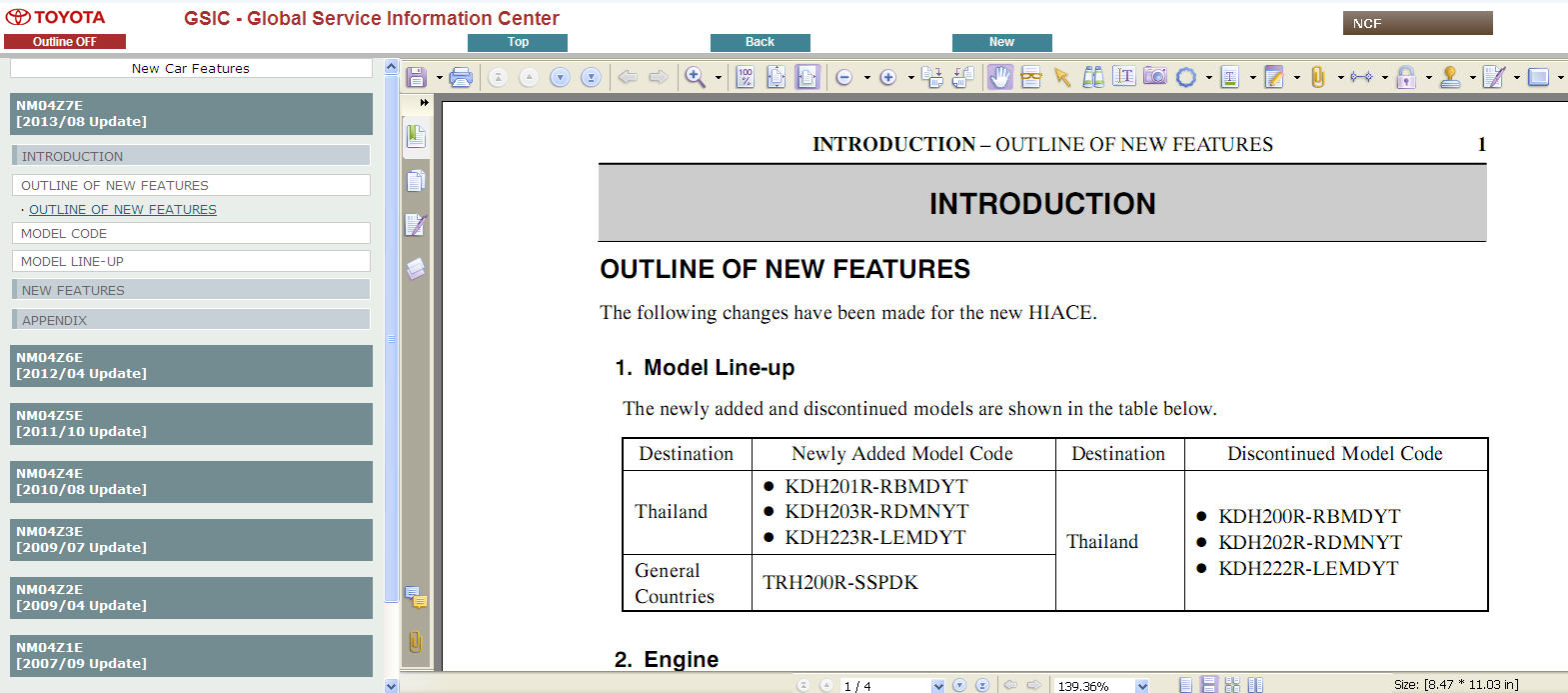The height and width of the screenshot is (693, 1568).
Task: Click the Snapshot camera tool
Action: click(1155, 77)
